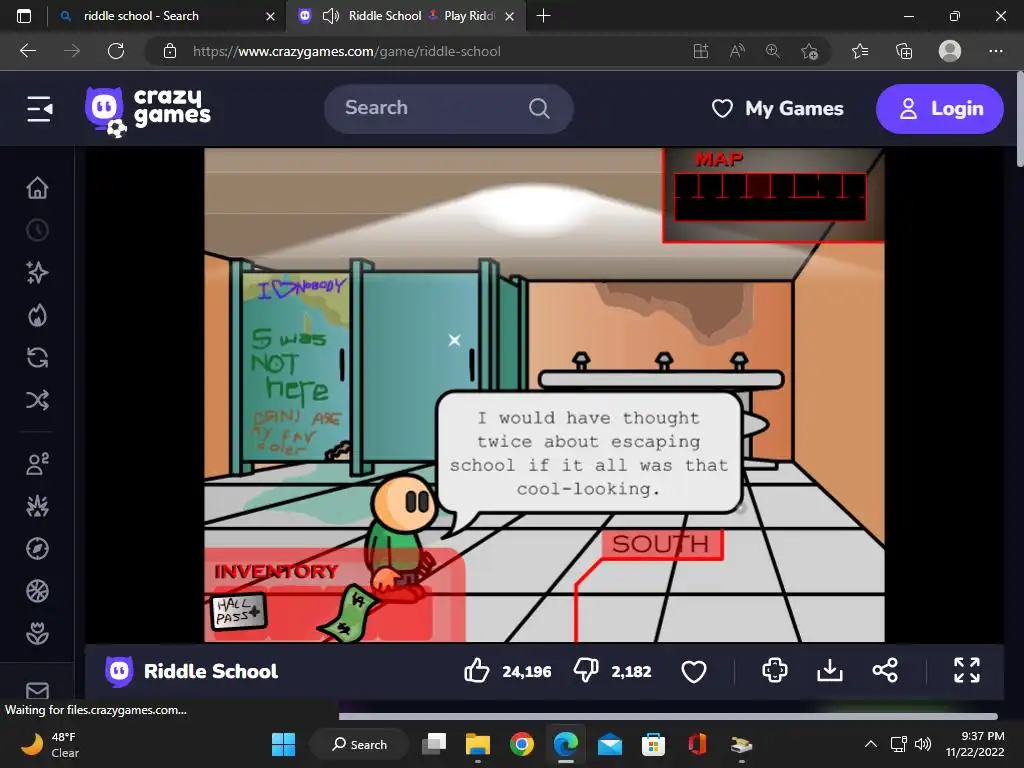Open Recently played clock icon
This screenshot has height=768, width=1024.
tap(37, 230)
